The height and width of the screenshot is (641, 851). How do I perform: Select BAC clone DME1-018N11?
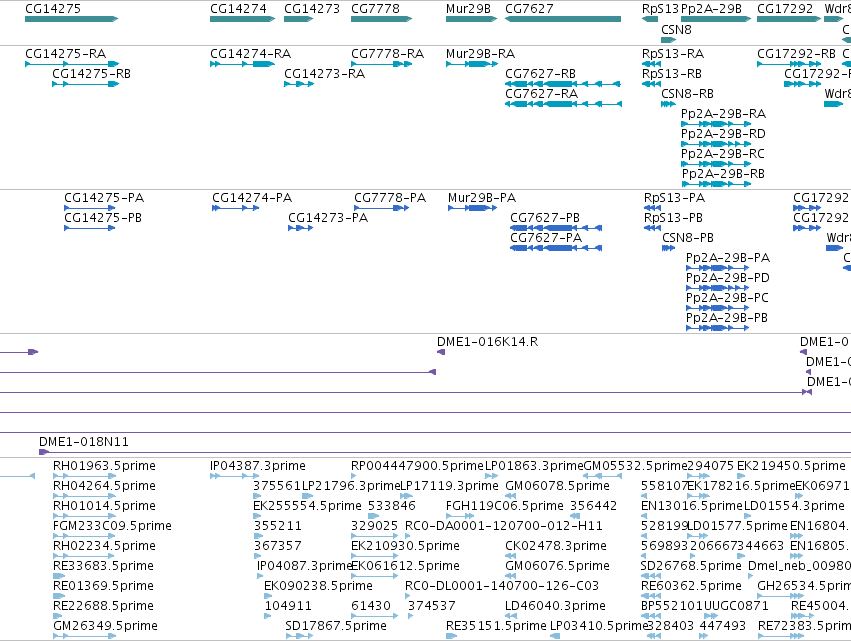point(84,442)
